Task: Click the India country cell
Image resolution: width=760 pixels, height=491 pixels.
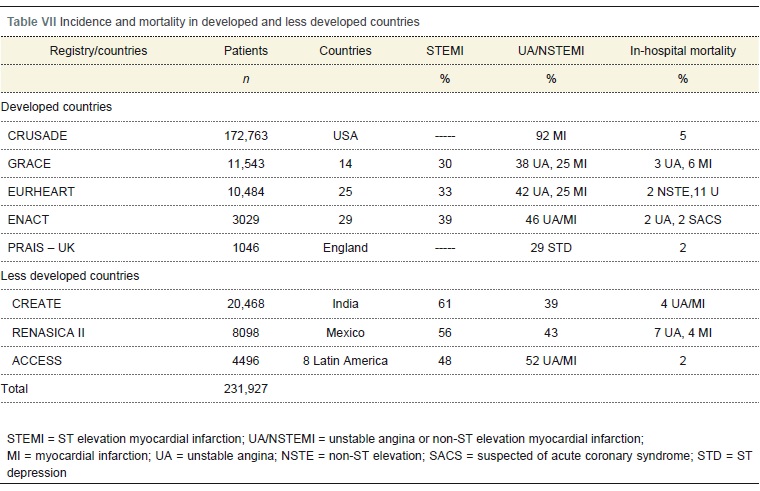Action: 345,303
